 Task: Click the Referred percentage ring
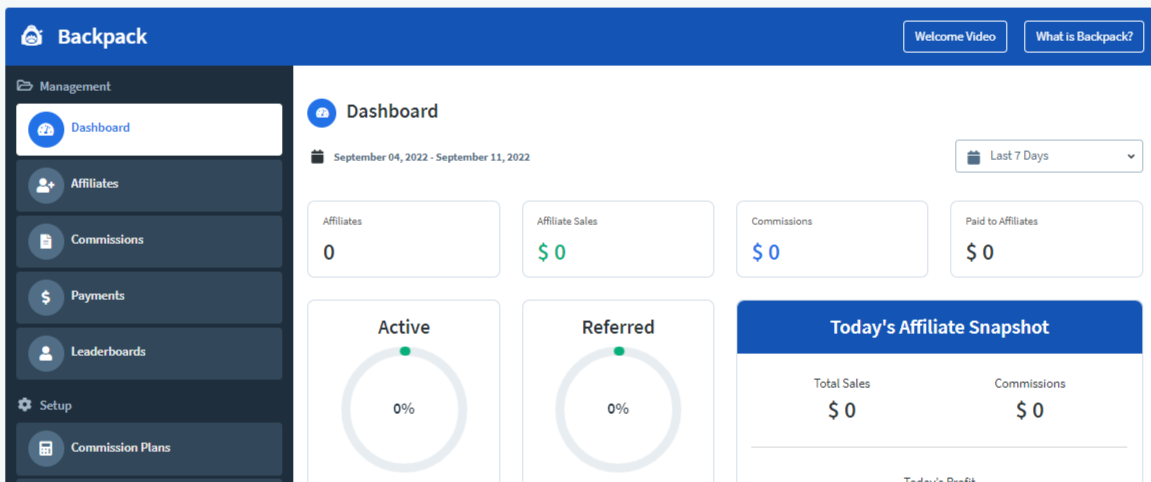[x=618, y=409]
